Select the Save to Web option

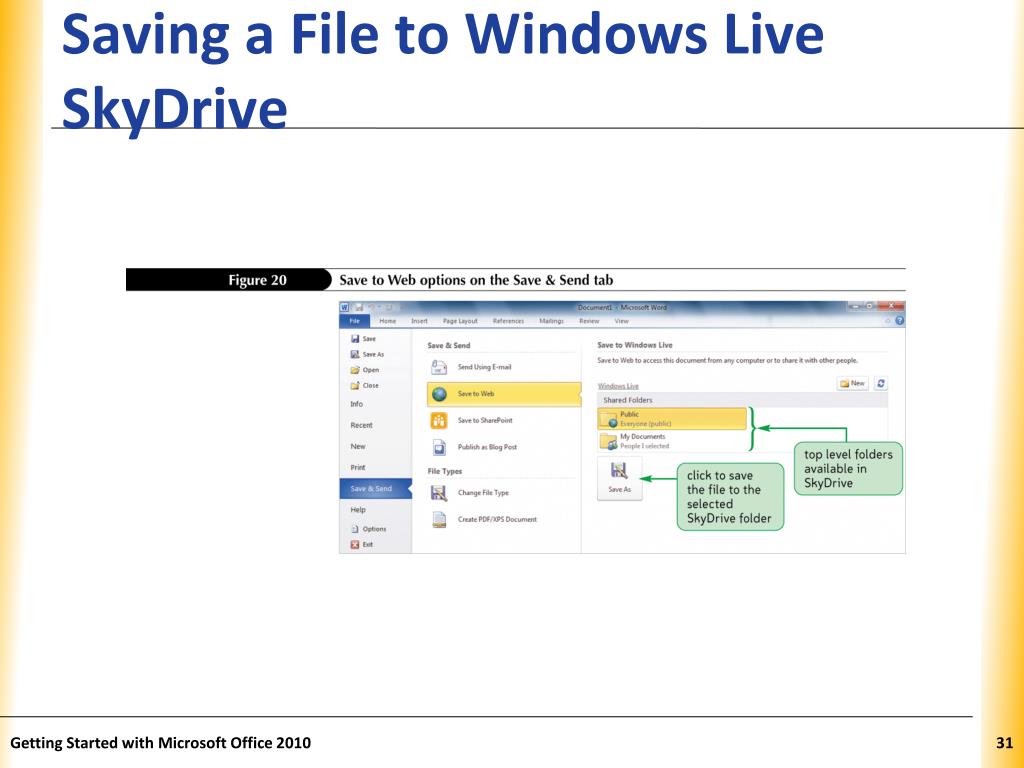coord(504,394)
